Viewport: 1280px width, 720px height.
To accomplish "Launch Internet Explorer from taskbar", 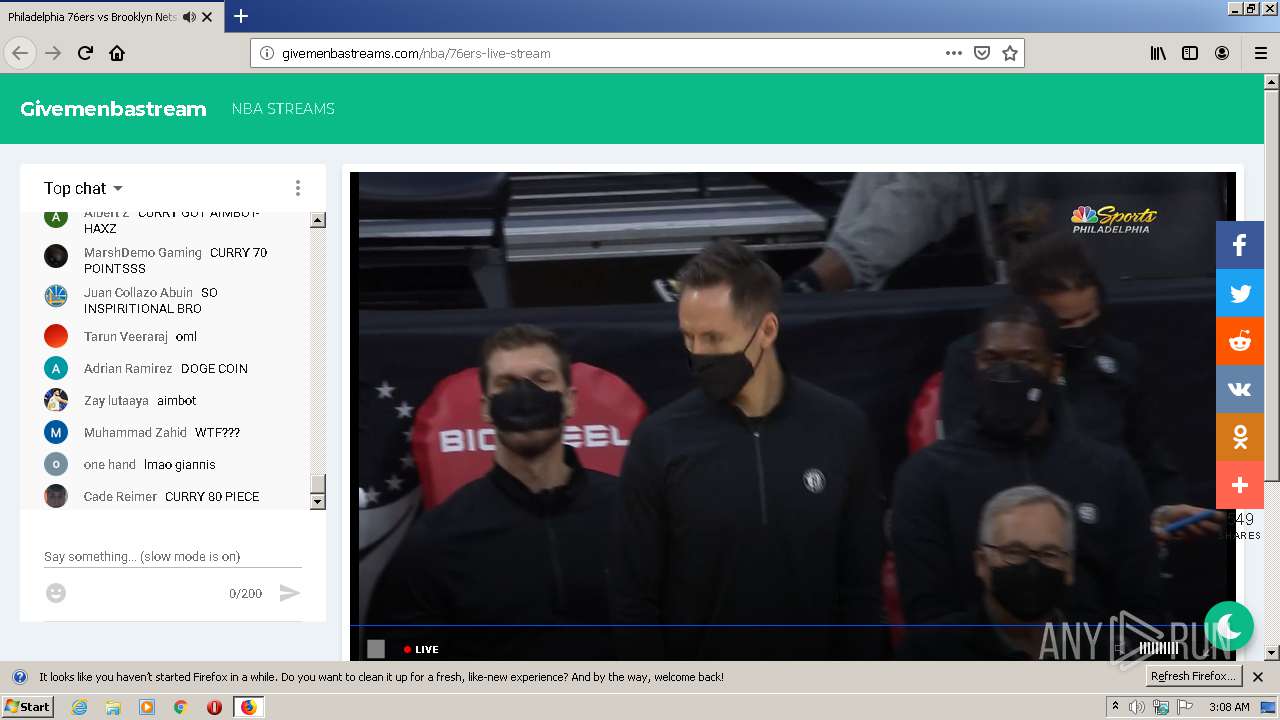I will pyautogui.click(x=79, y=707).
